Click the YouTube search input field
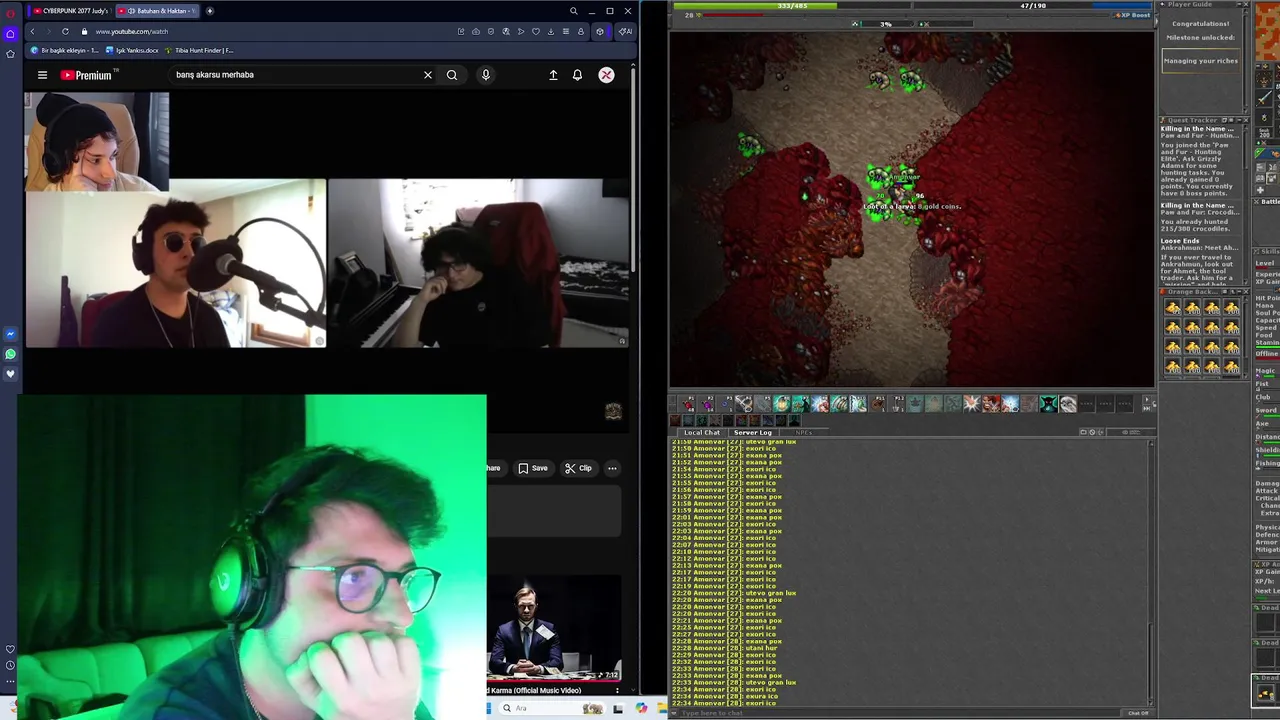 [295, 75]
